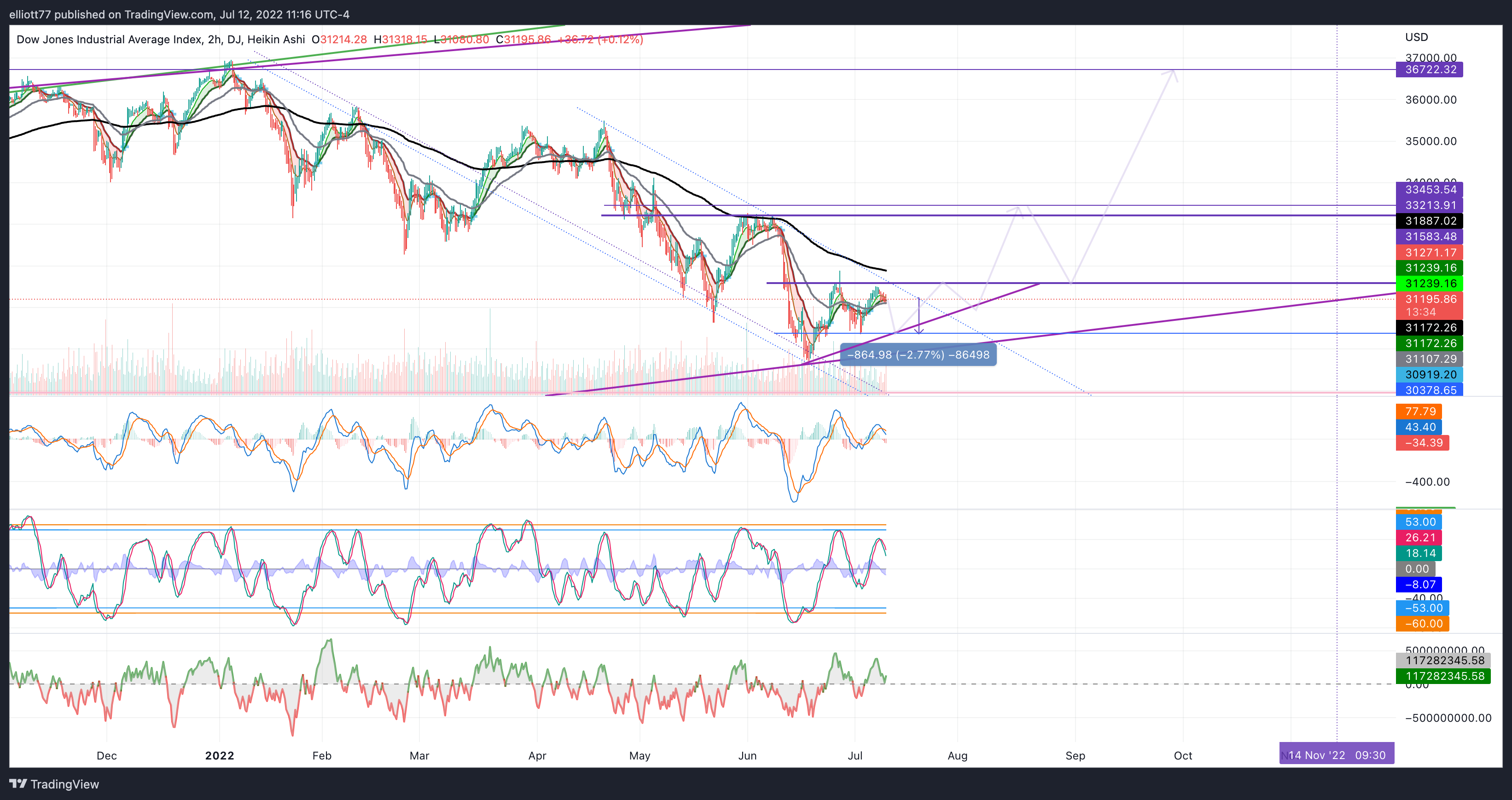The width and height of the screenshot is (1512, 800).
Task: Click the bright green 31239.16 label
Action: [1429, 284]
